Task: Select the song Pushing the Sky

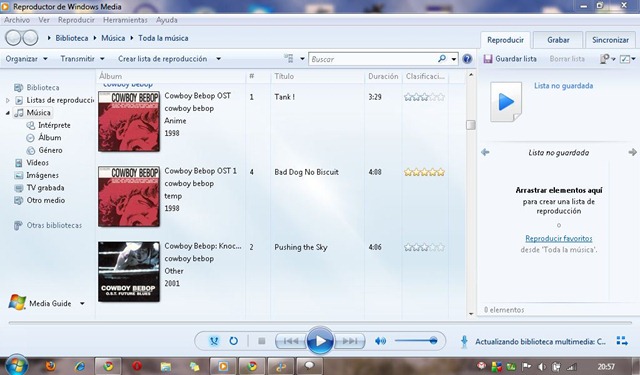Action: (x=301, y=247)
